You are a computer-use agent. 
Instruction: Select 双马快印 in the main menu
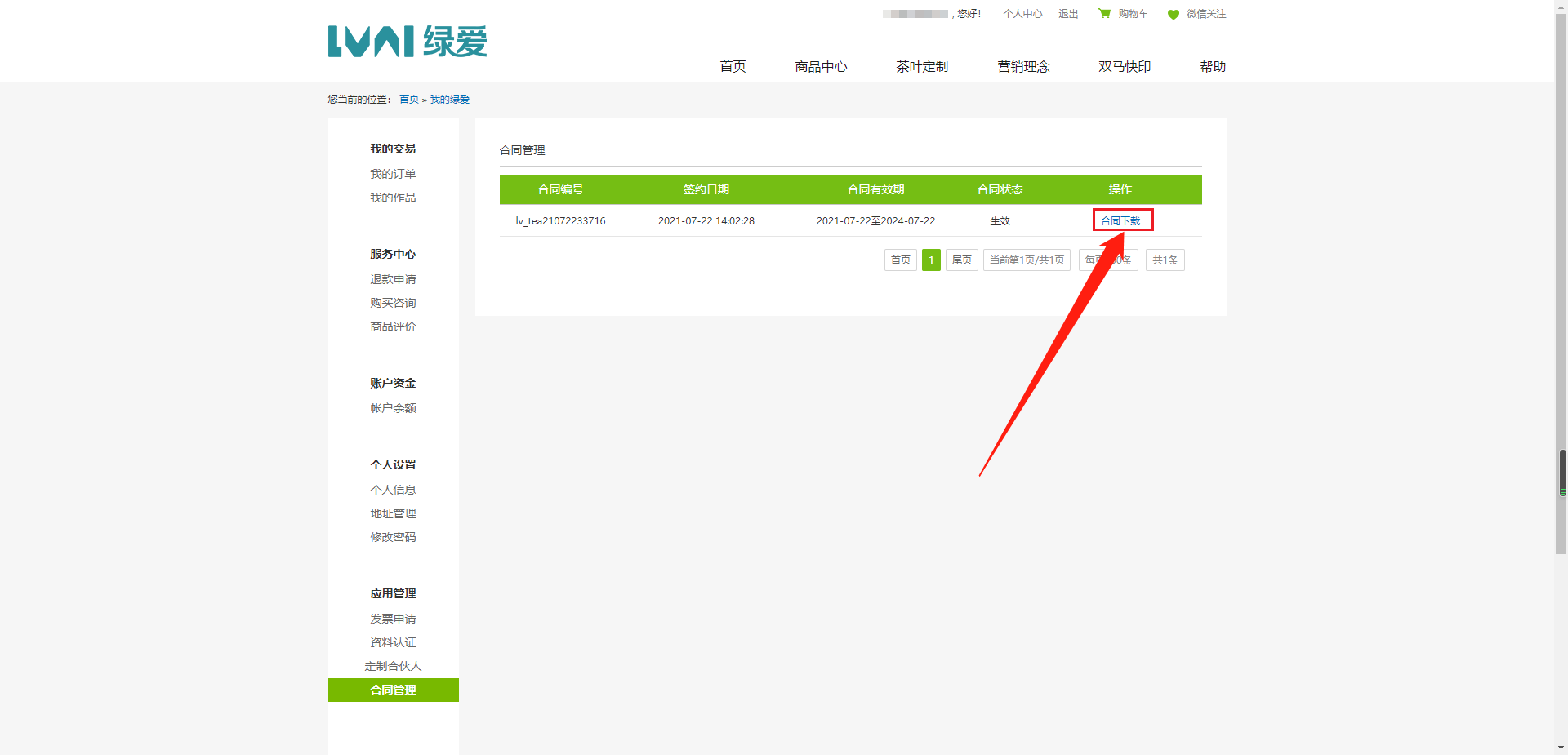pos(1125,67)
